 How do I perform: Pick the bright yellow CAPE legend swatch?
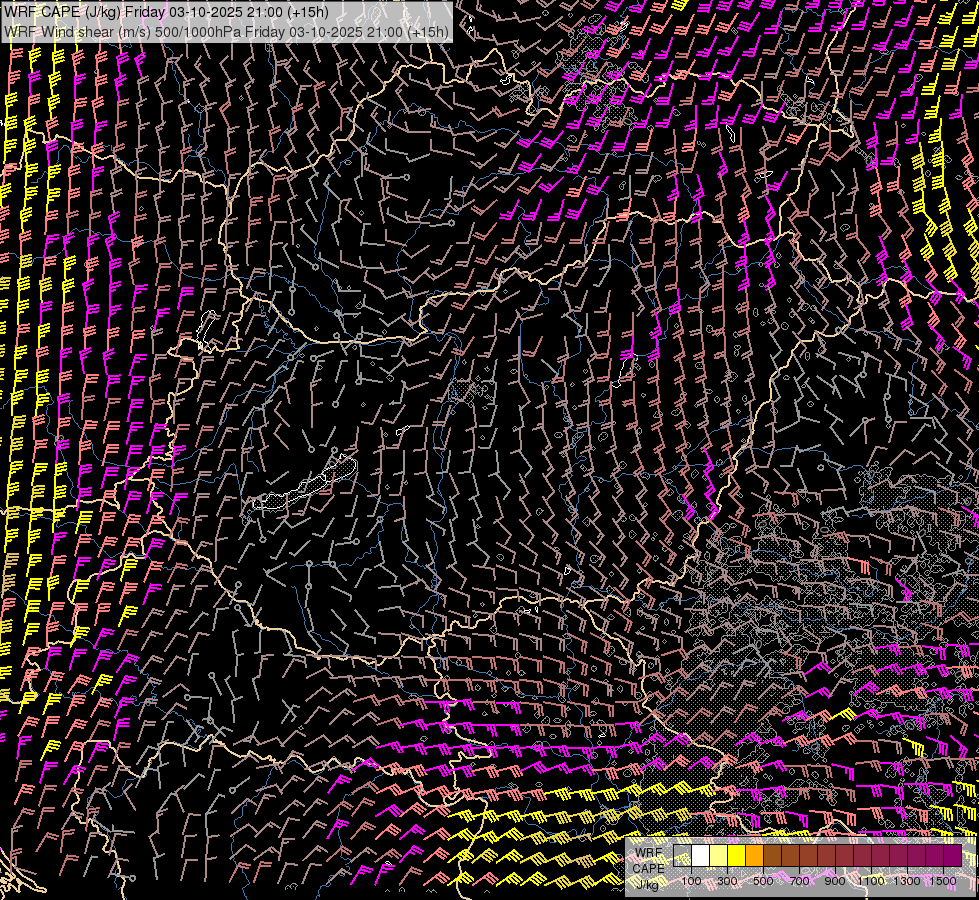pyautogui.click(x=736, y=856)
